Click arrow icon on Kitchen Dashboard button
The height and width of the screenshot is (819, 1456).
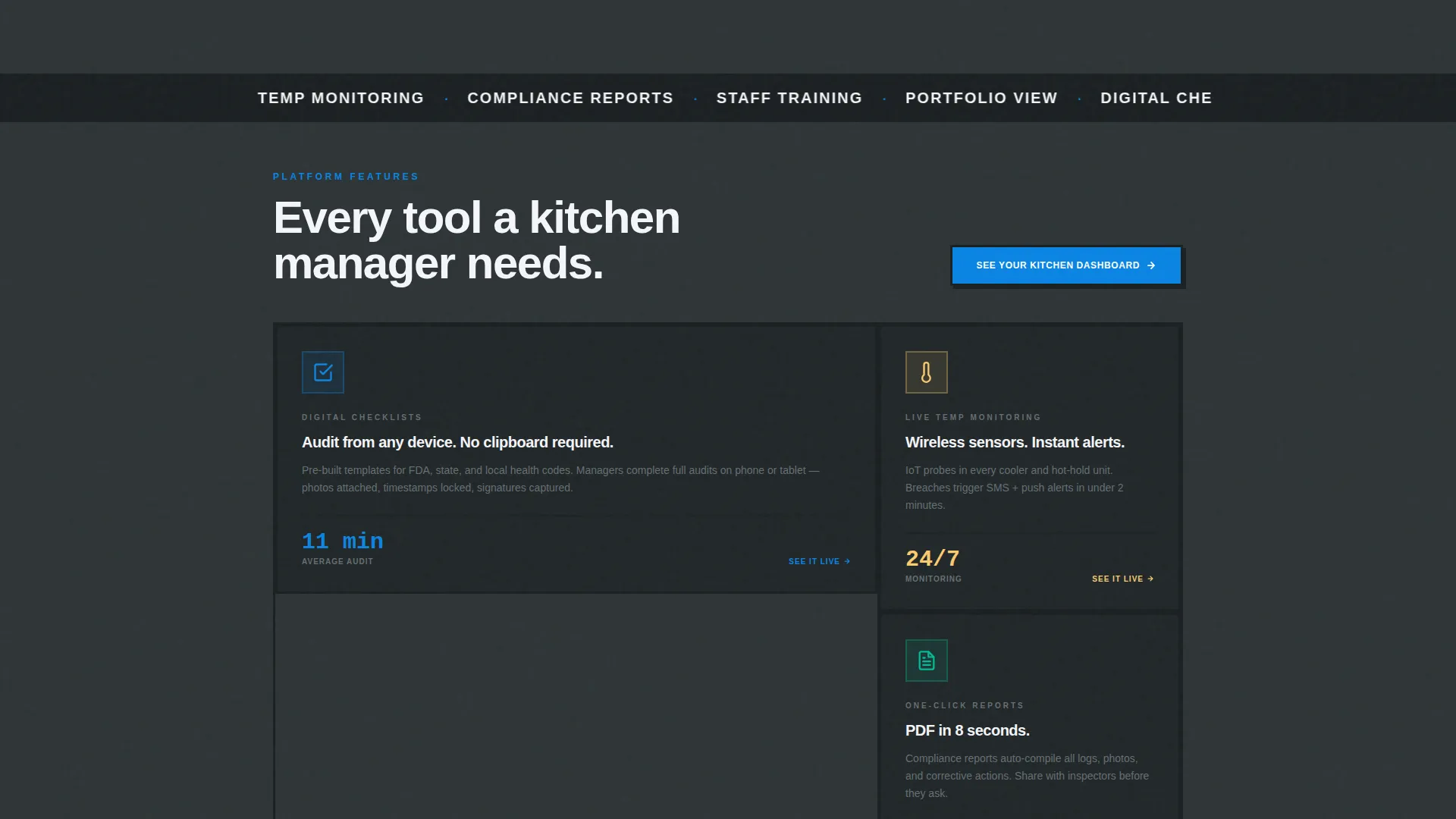coord(1151,265)
